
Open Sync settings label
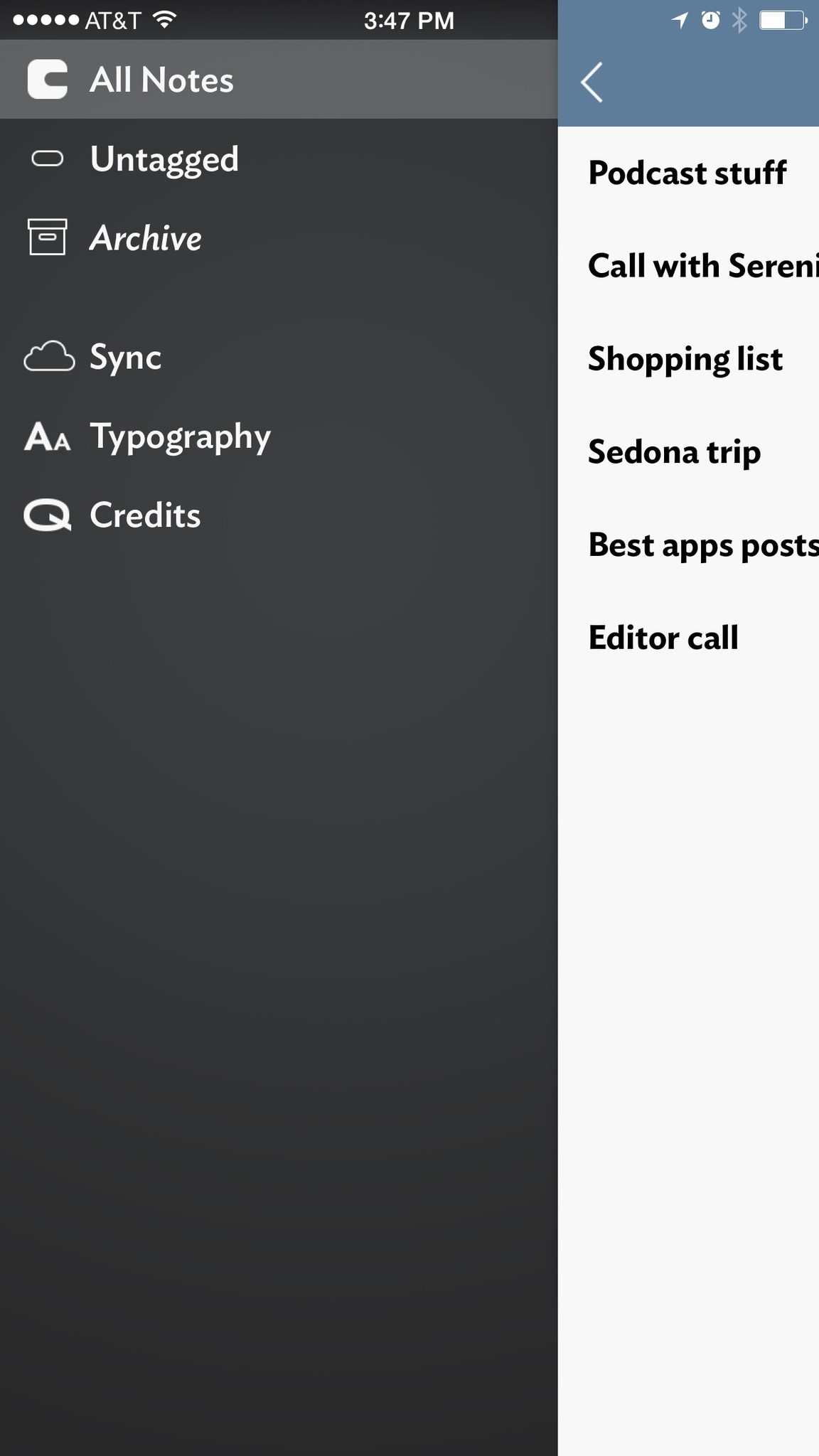click(126, 357)
